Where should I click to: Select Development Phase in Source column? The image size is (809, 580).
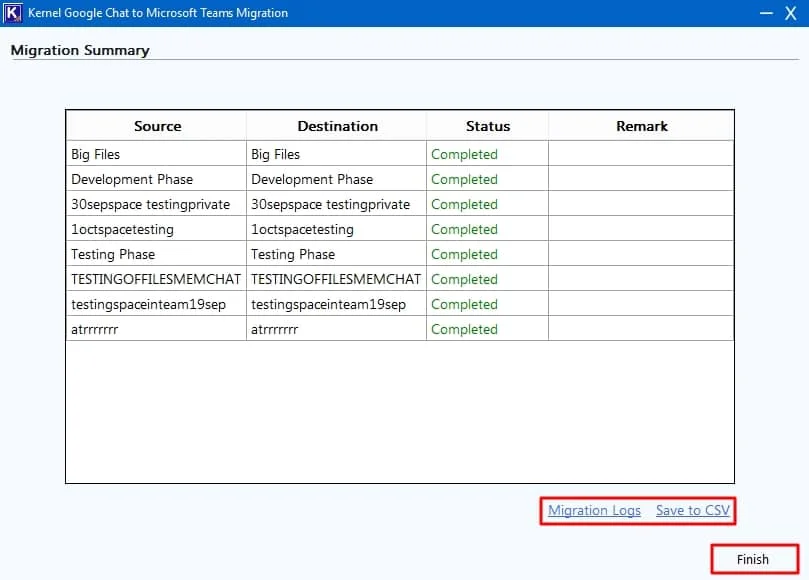click(x=157, y=179)
